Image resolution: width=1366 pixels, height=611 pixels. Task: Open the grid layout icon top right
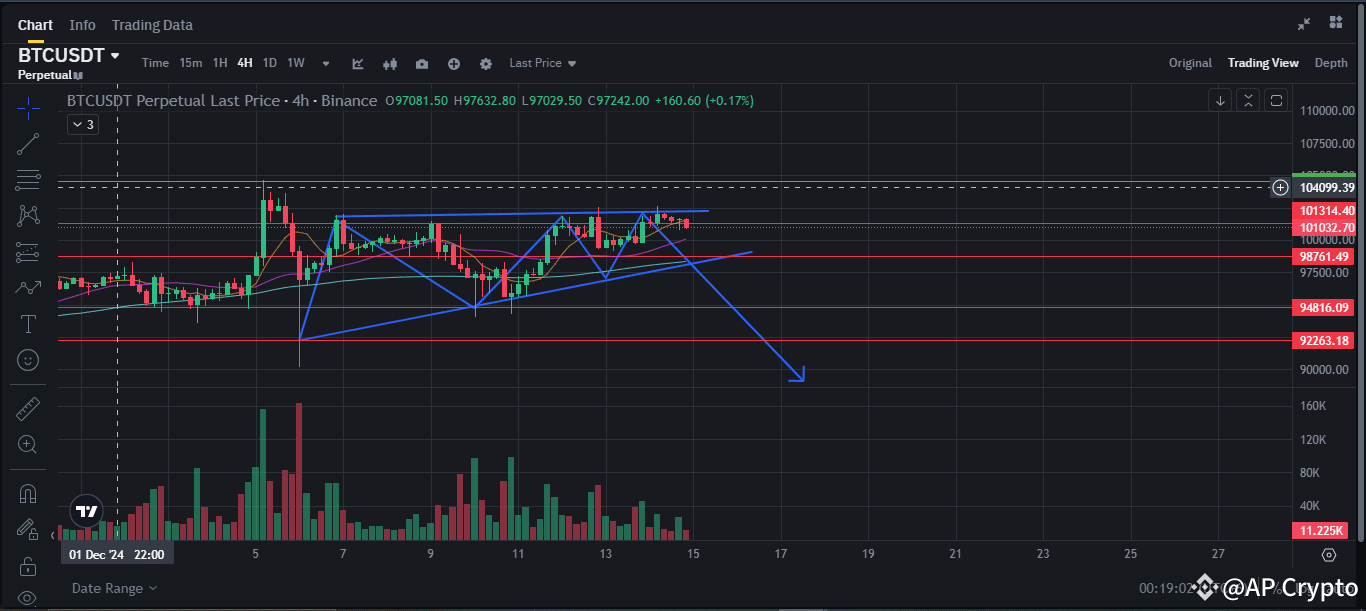(x=1336, y=23)
